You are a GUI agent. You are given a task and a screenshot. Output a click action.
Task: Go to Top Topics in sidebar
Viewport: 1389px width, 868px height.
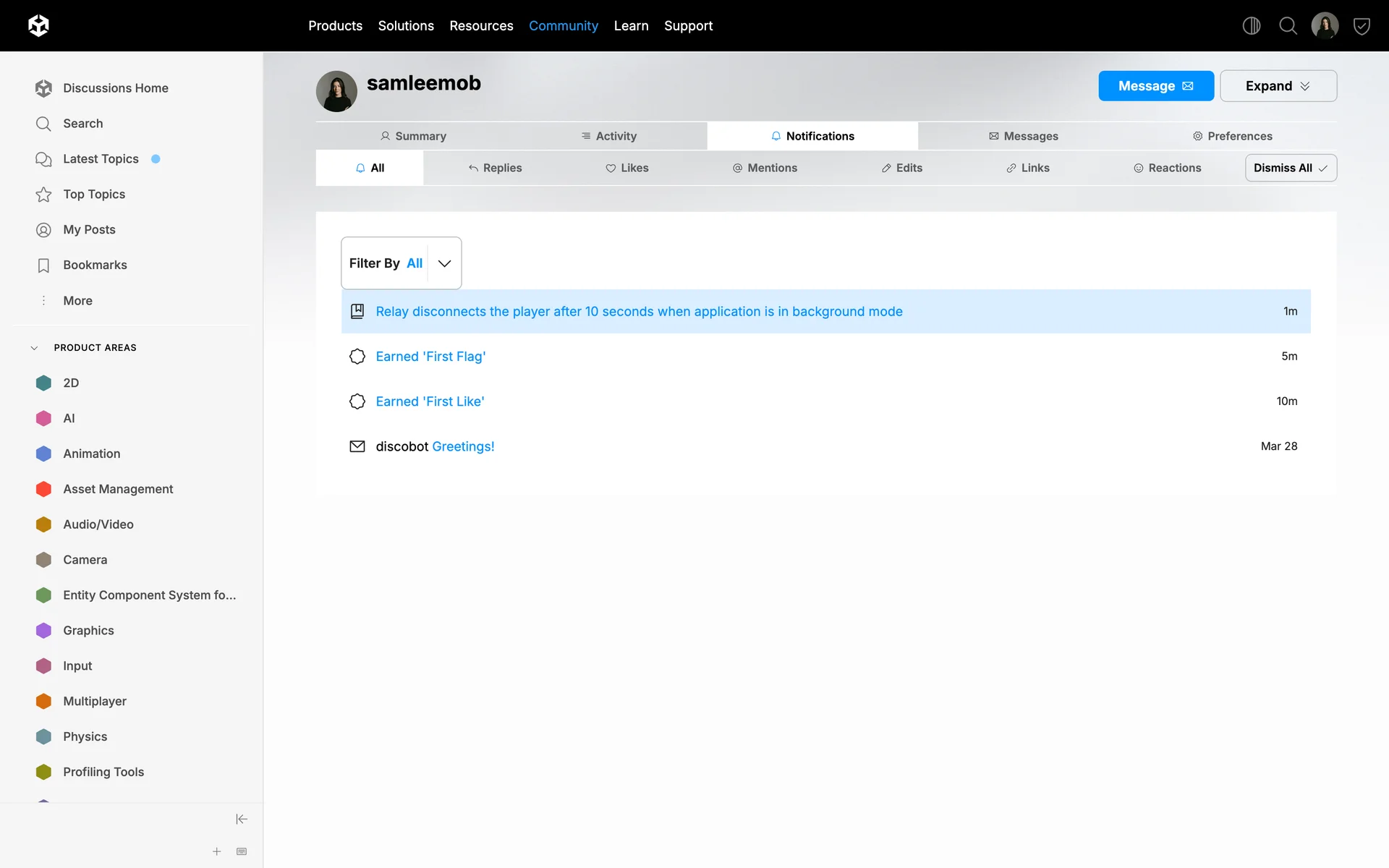point(94,194)
